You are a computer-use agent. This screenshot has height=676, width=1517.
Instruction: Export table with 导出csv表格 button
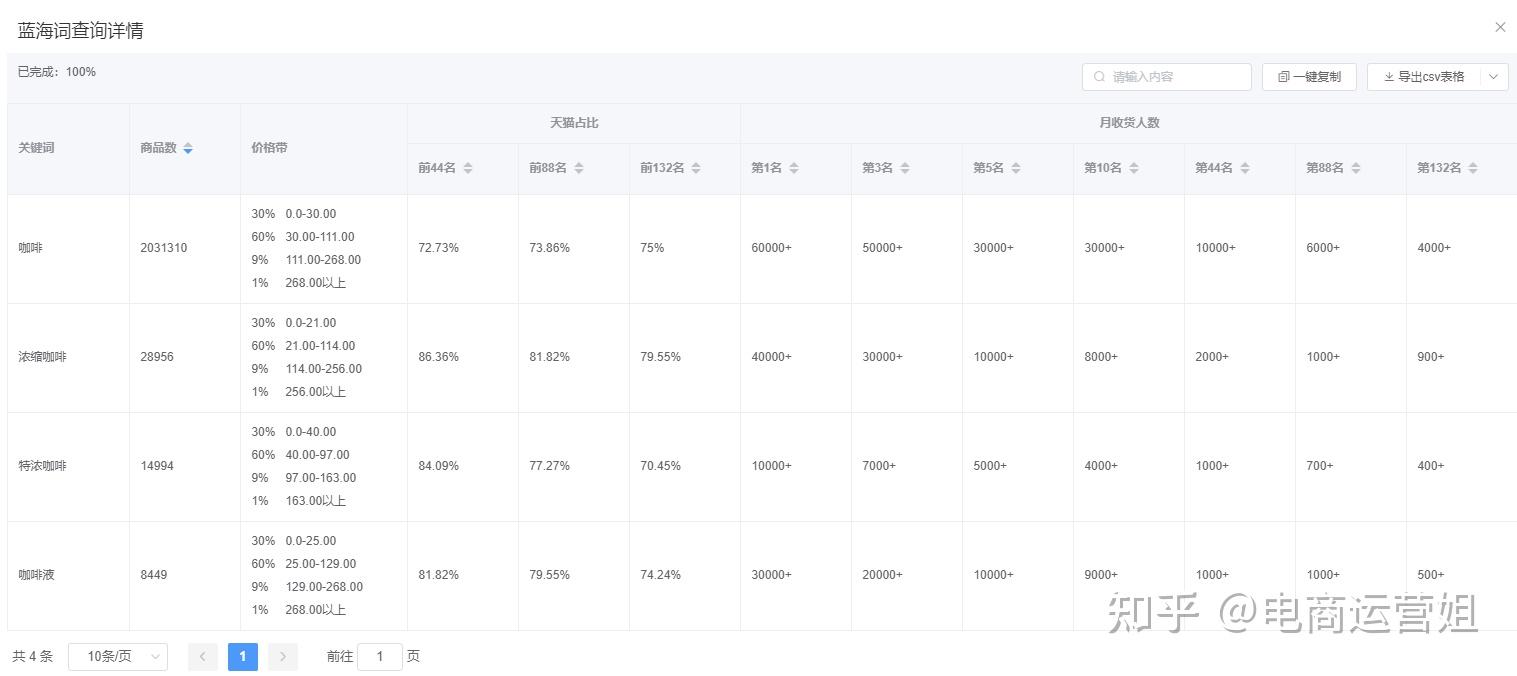[1423, 77]
